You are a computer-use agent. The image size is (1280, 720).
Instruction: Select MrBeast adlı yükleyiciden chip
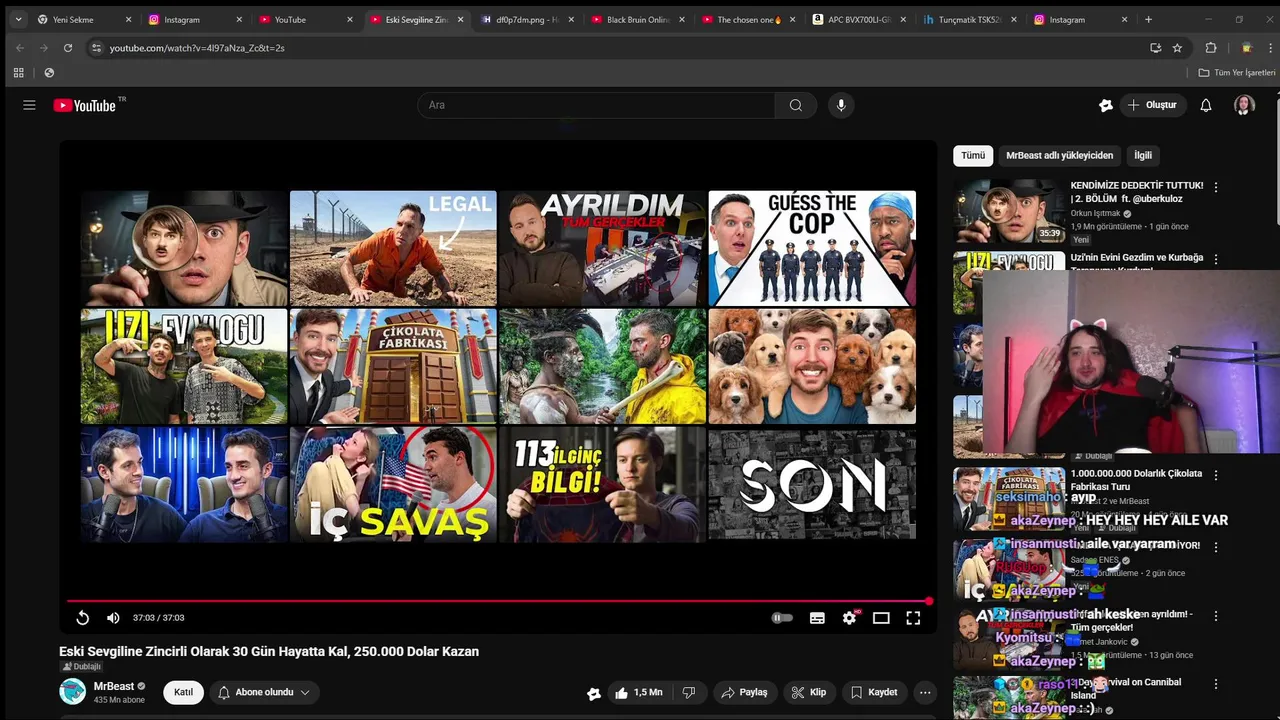(1059, 155)
